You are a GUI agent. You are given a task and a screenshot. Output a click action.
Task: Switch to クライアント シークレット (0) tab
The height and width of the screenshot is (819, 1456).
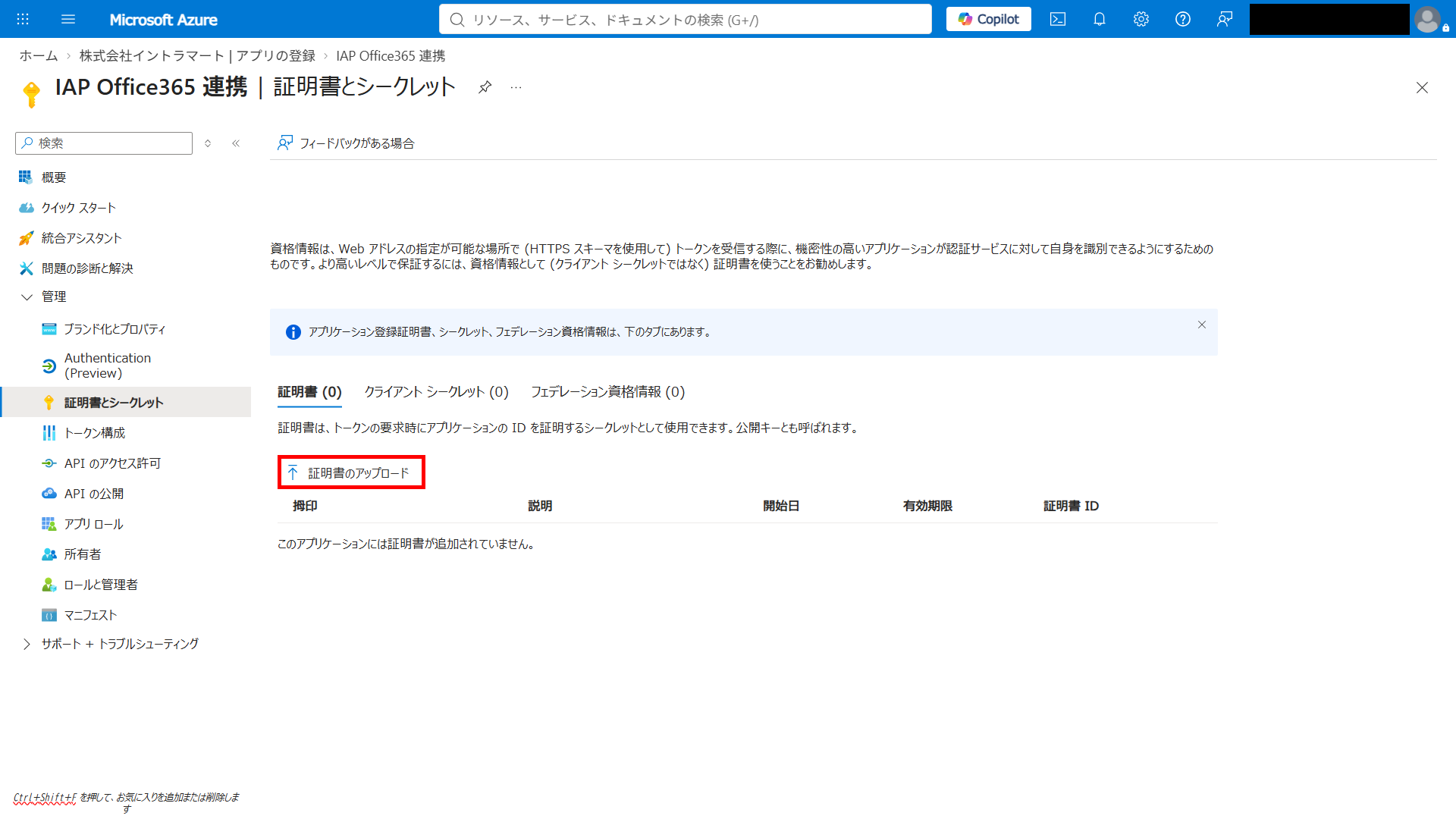436,392
